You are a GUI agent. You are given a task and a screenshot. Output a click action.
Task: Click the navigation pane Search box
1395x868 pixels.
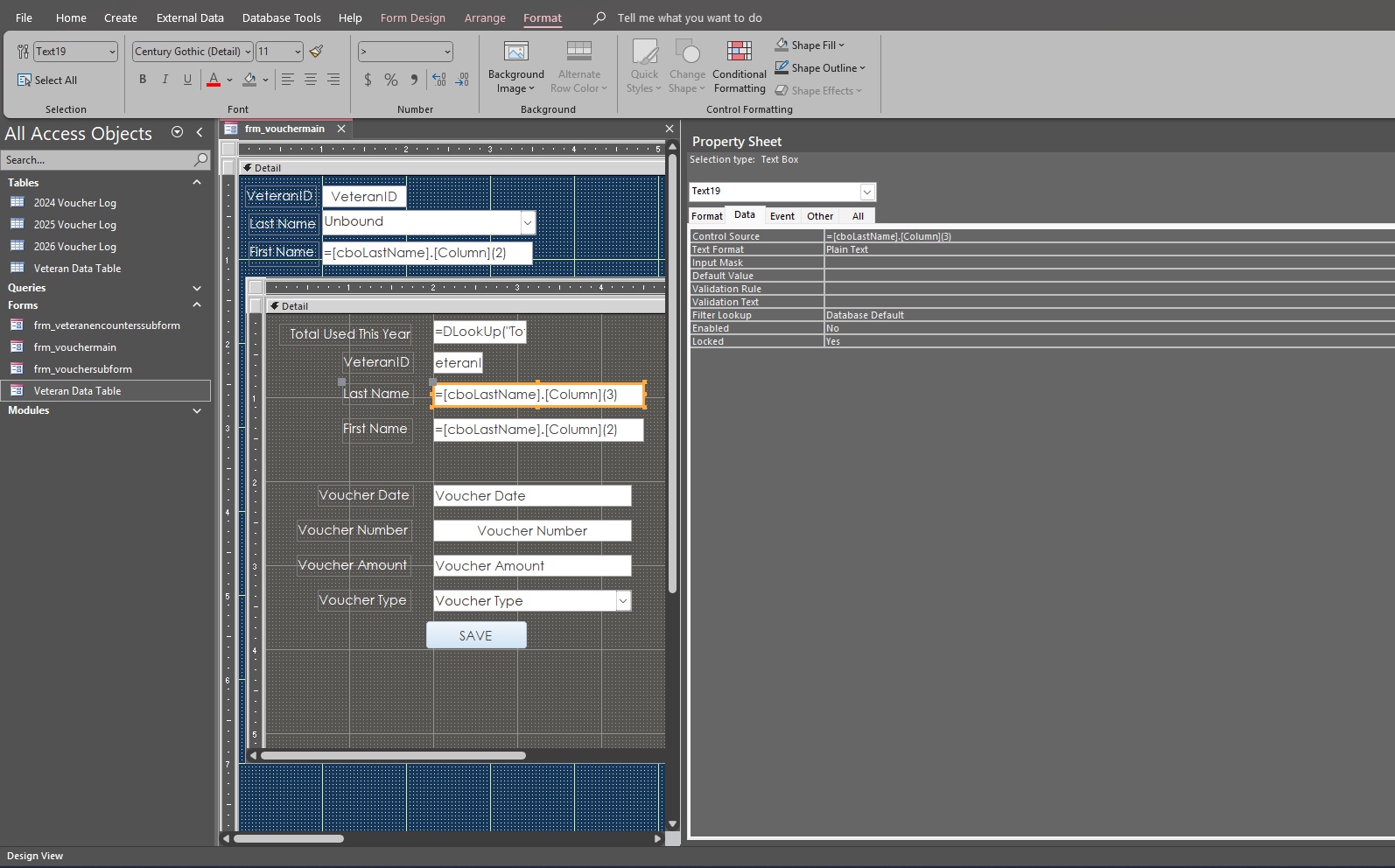click(96, 160)
